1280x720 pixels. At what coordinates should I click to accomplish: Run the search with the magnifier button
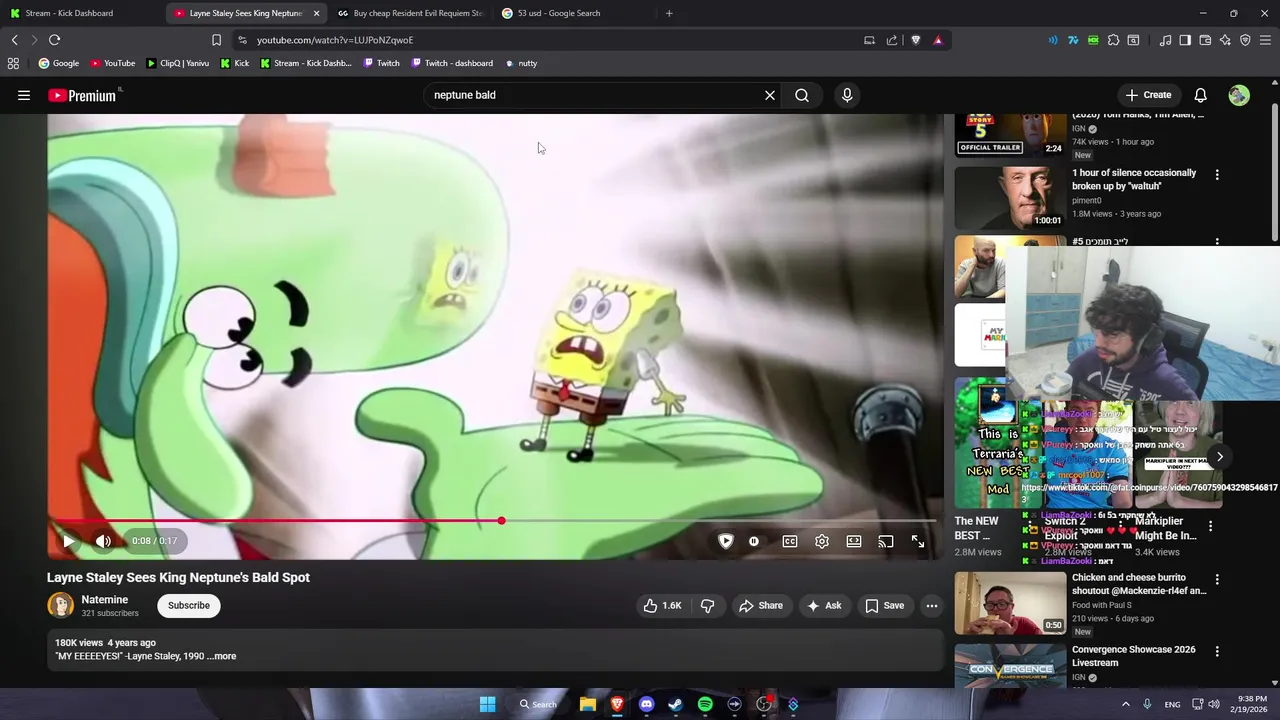(802, 95)
